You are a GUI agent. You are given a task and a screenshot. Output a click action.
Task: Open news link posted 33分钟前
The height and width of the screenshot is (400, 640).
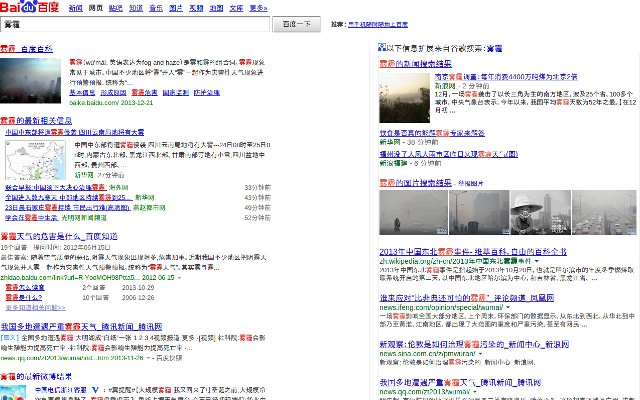(x=56, y=187)
